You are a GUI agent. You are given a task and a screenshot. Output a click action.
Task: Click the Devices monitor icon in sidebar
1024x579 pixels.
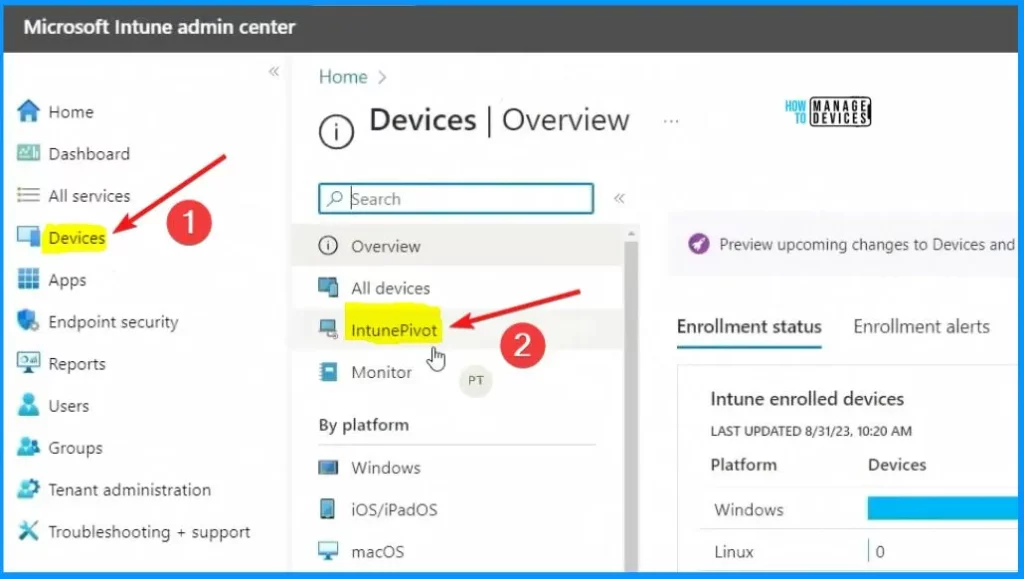click(x=28, y=237)
